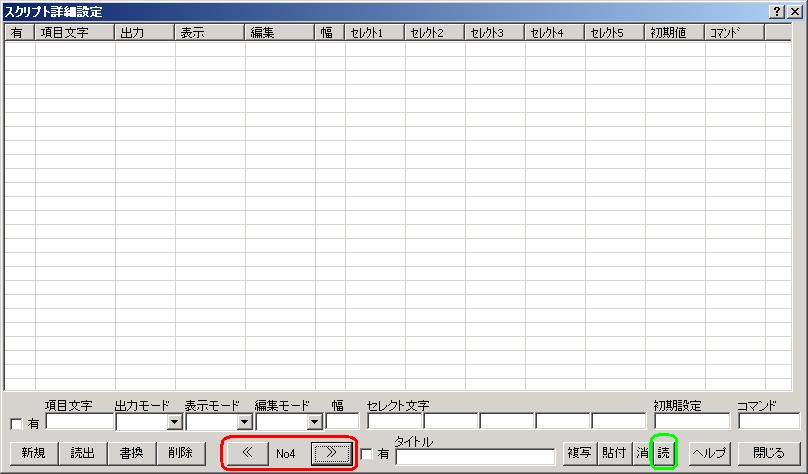Click into the タイトル text field
808x474 pixels.
(475, 457)
